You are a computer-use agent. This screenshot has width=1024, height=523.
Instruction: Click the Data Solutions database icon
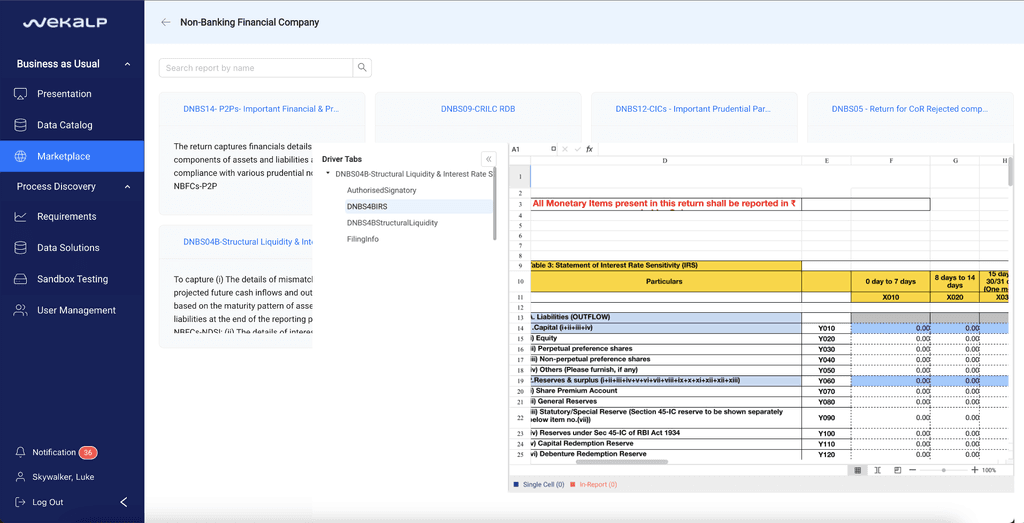pos(20,248)
